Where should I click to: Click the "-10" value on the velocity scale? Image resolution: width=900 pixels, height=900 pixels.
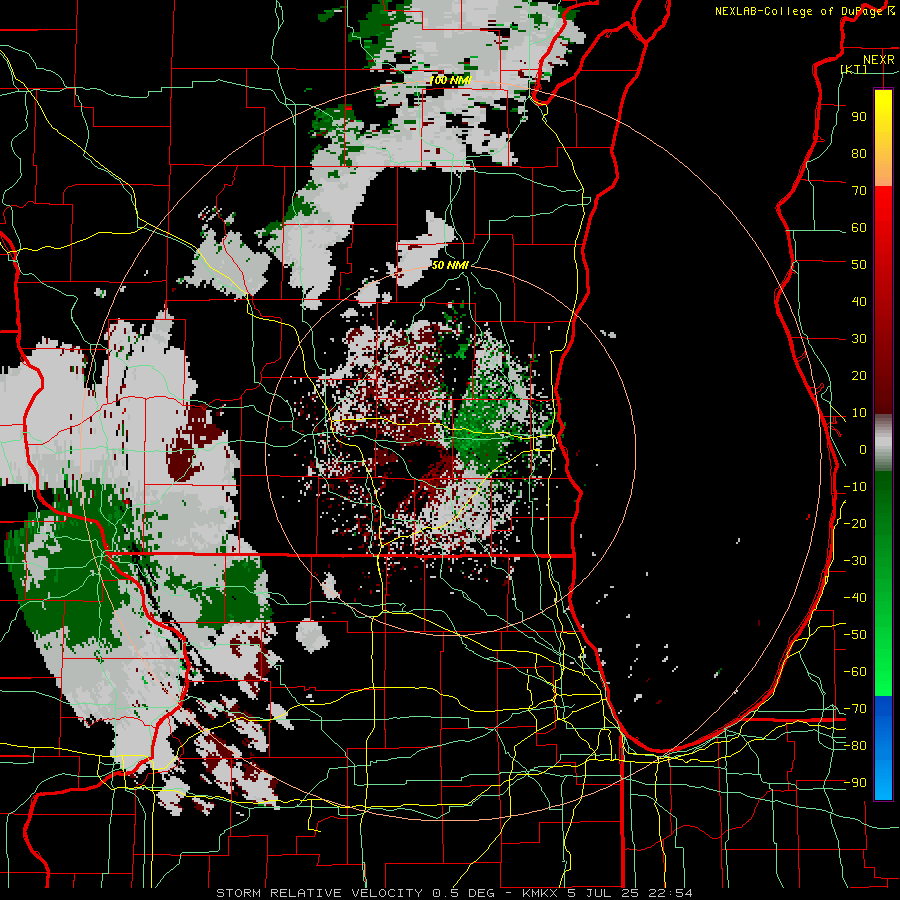click(x=855, y=487)
